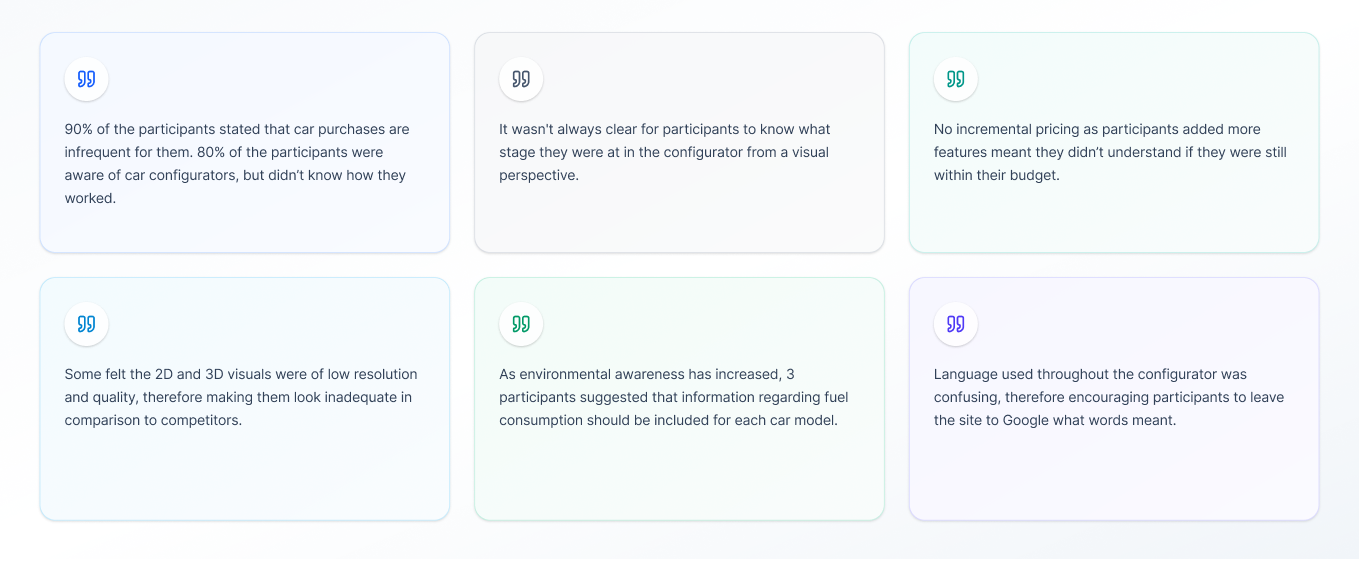Click the purple quote icon above confusing language text
This screenshot has width=1359, height=565.
956,324
